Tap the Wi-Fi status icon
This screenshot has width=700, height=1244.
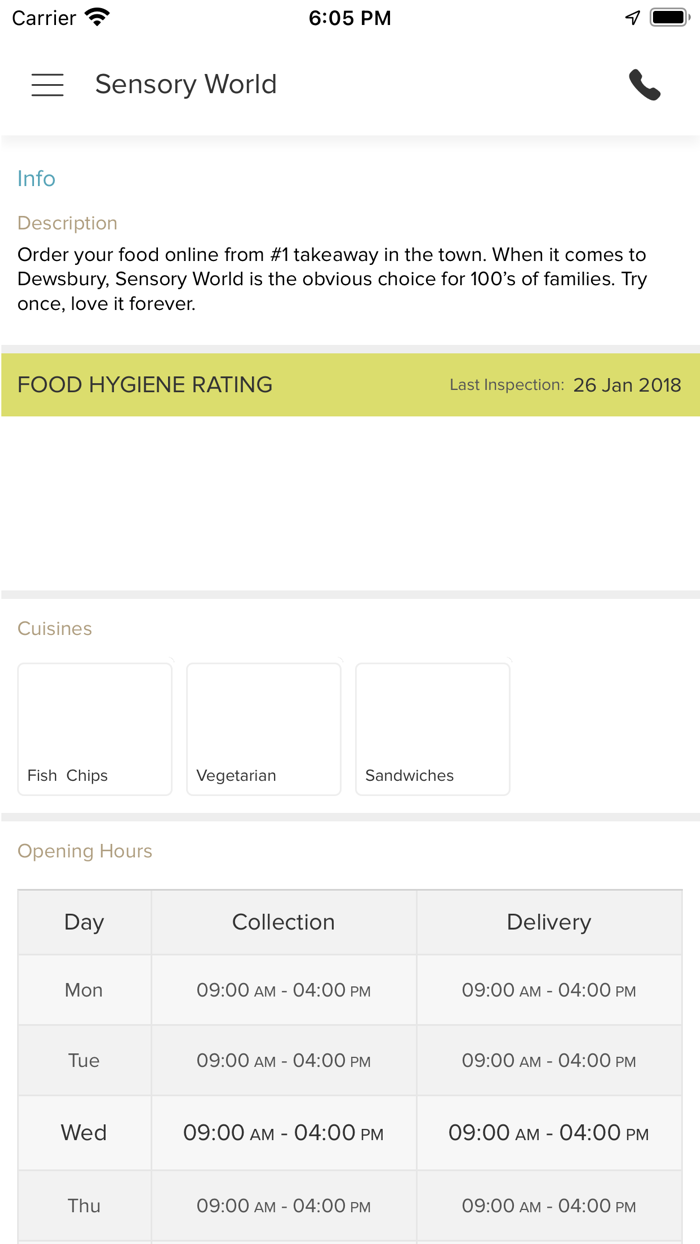(x=97, y=18)
